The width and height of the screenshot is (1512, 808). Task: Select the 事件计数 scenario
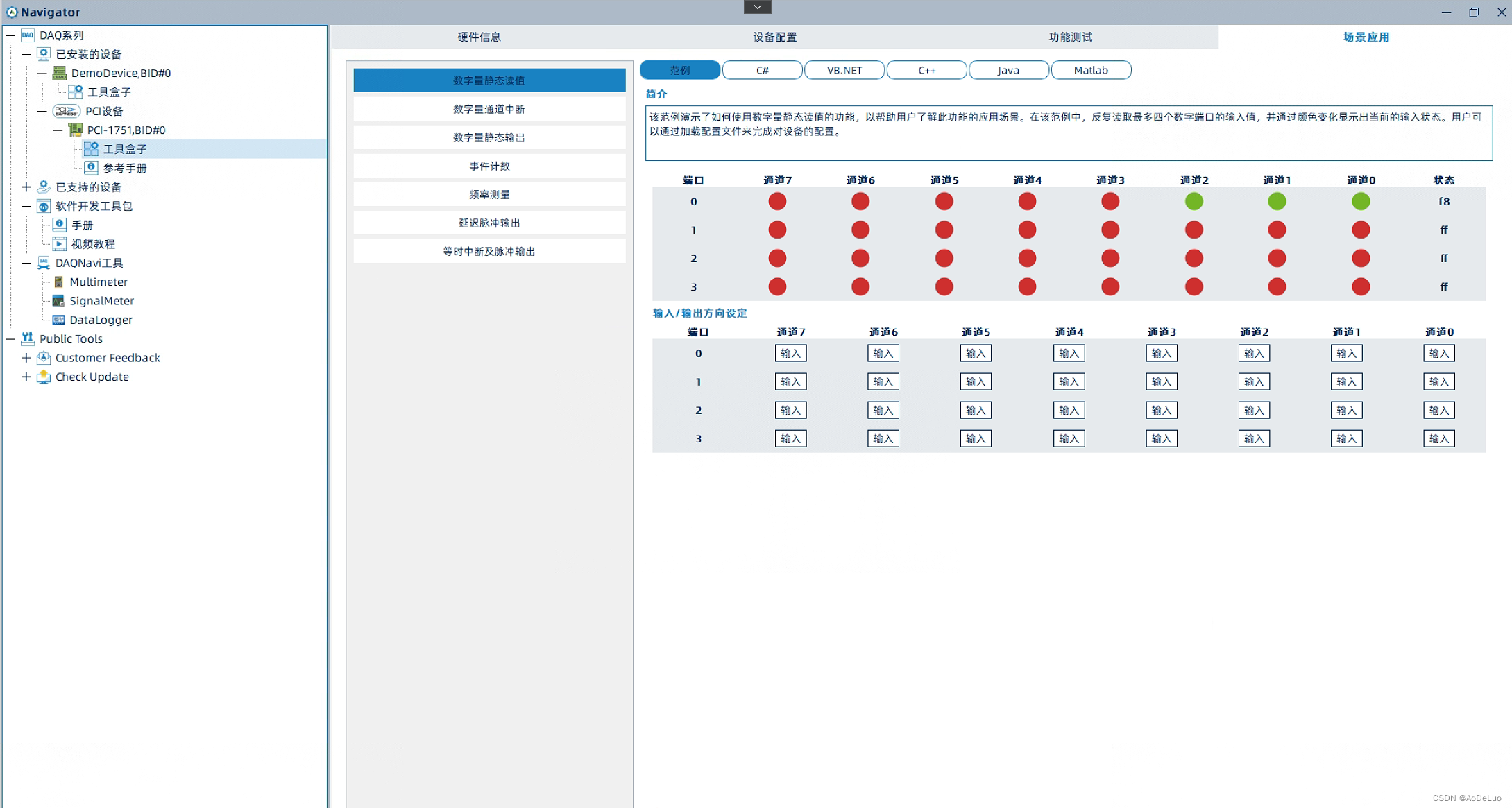coord(489,166)
